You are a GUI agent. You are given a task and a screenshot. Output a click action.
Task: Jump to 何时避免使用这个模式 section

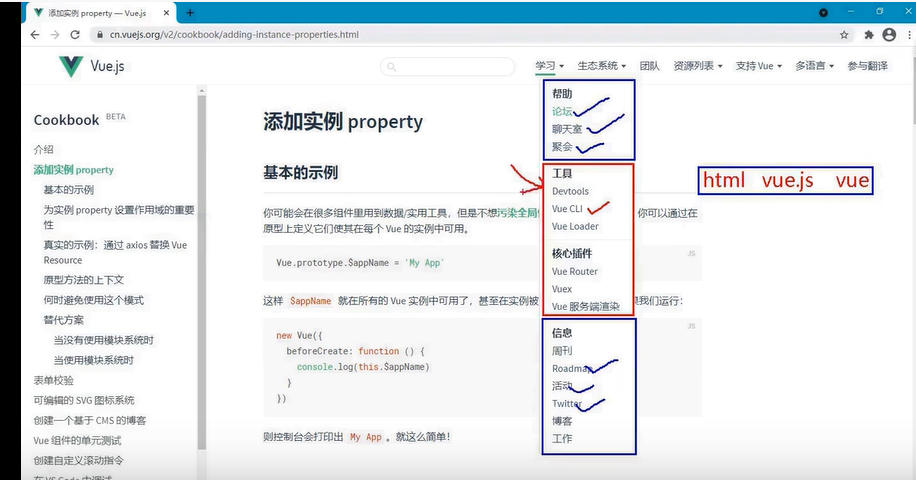(93, 300)
